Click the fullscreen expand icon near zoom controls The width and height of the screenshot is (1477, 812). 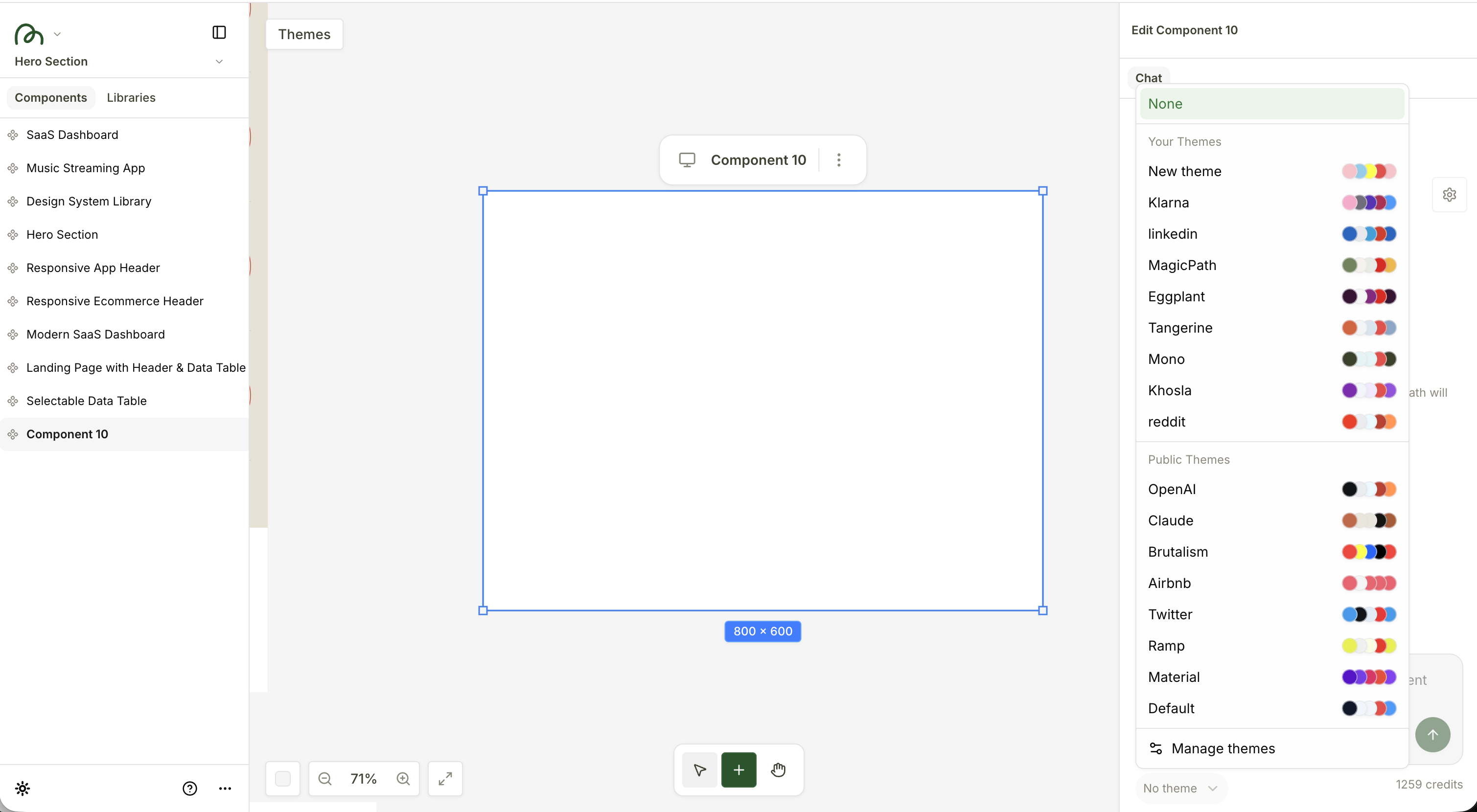pyautogui.click(x=445, y=779)
